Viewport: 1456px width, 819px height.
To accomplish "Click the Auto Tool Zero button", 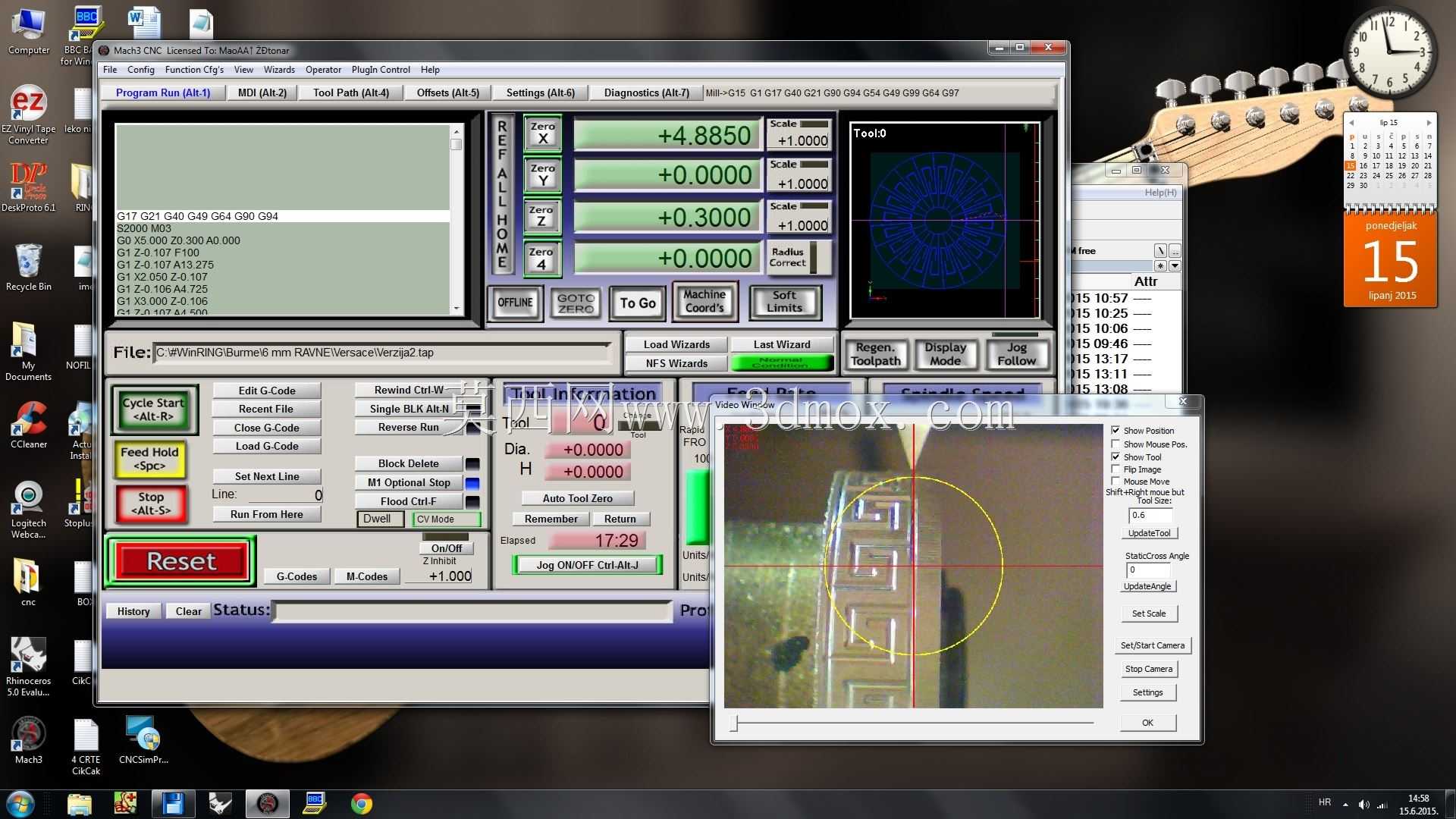I will [x=578, y=498].
